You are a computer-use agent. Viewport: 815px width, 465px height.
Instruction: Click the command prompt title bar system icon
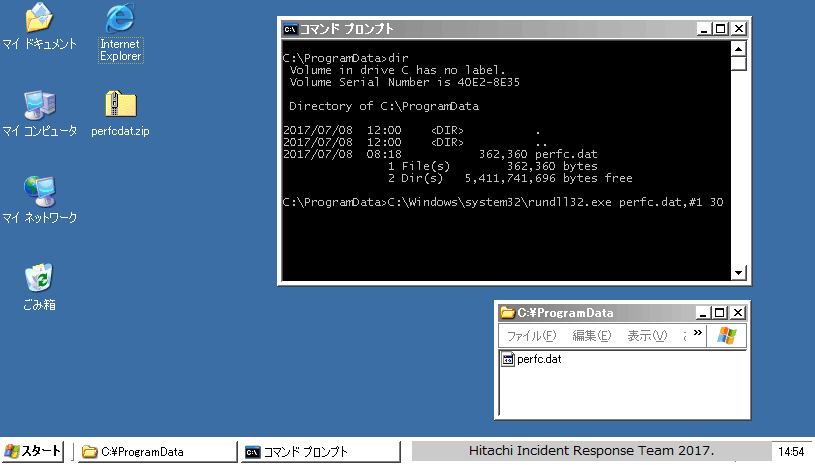click(290, 29)
